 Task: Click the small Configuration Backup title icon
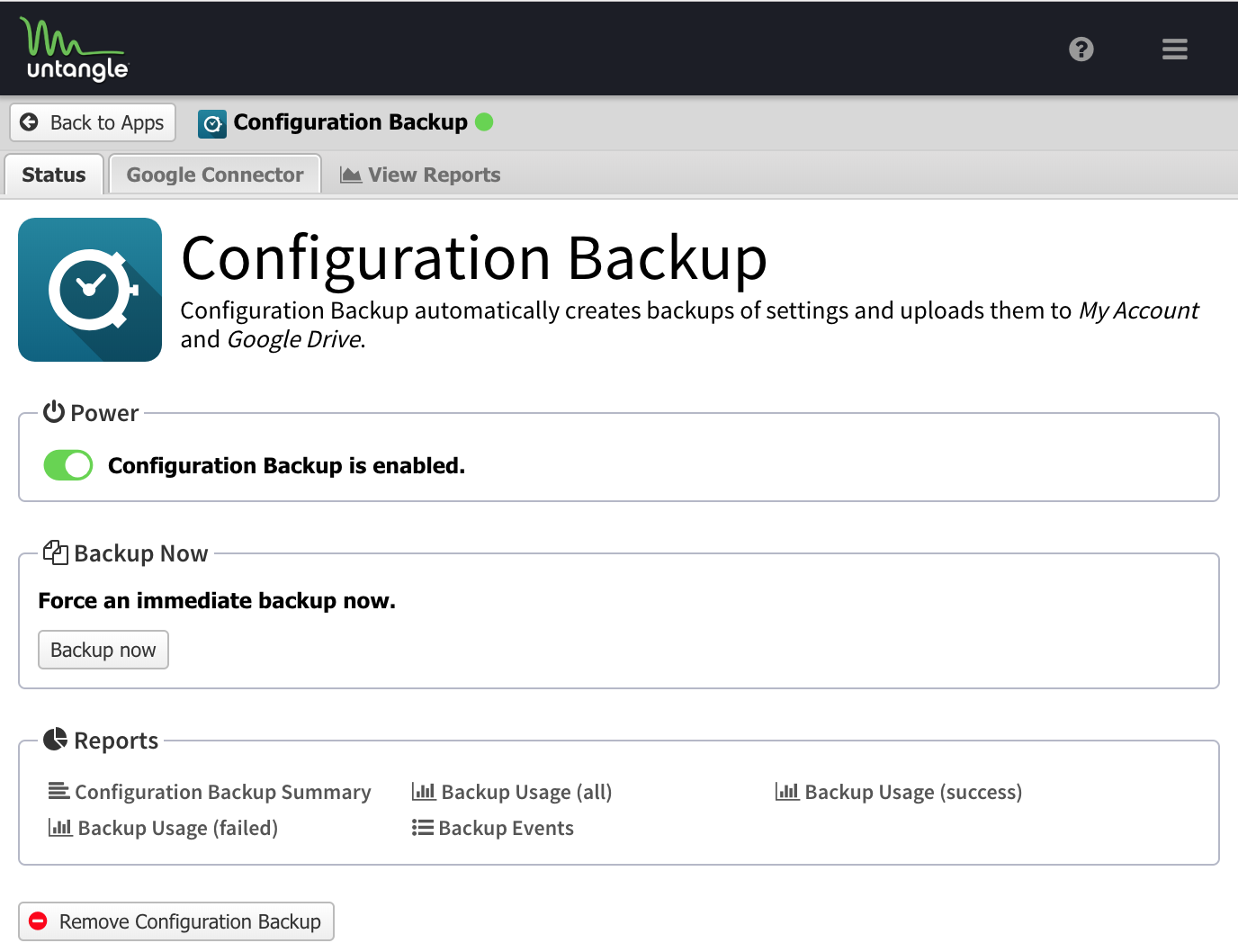[x=212, y=124]
